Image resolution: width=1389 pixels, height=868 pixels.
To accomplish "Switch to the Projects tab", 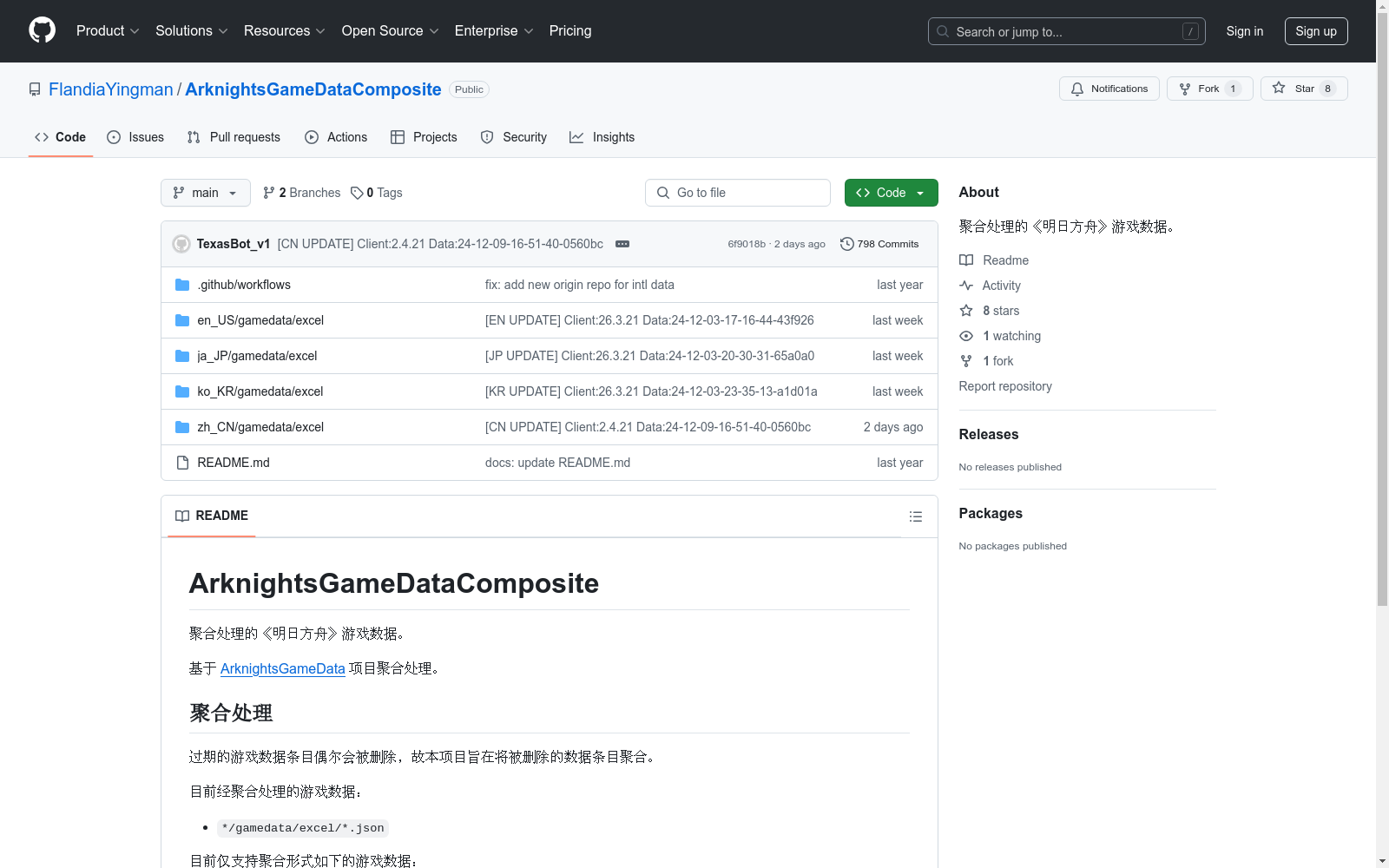I will pos(424,137).
